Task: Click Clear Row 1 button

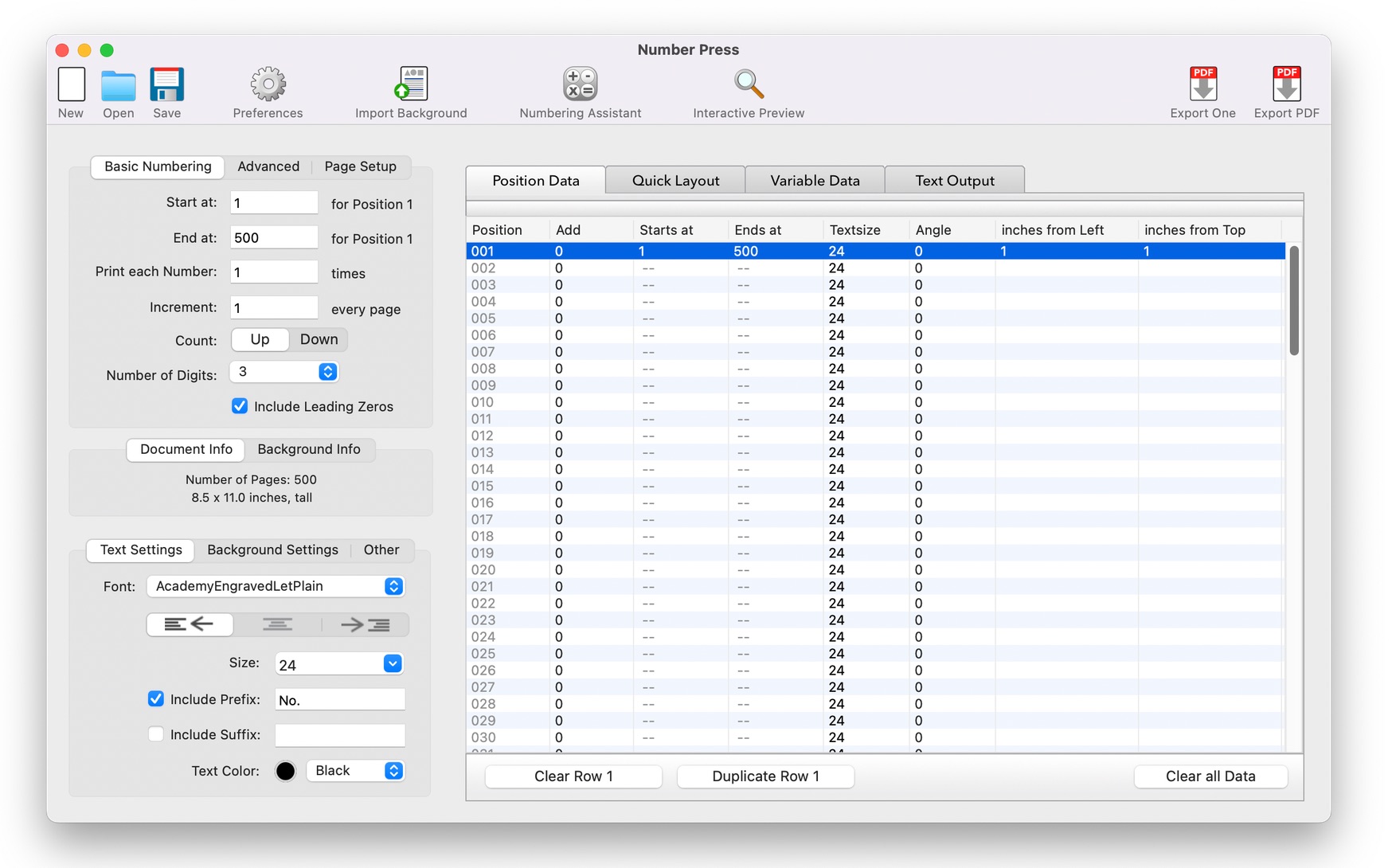Action: (x=573, y=776)
